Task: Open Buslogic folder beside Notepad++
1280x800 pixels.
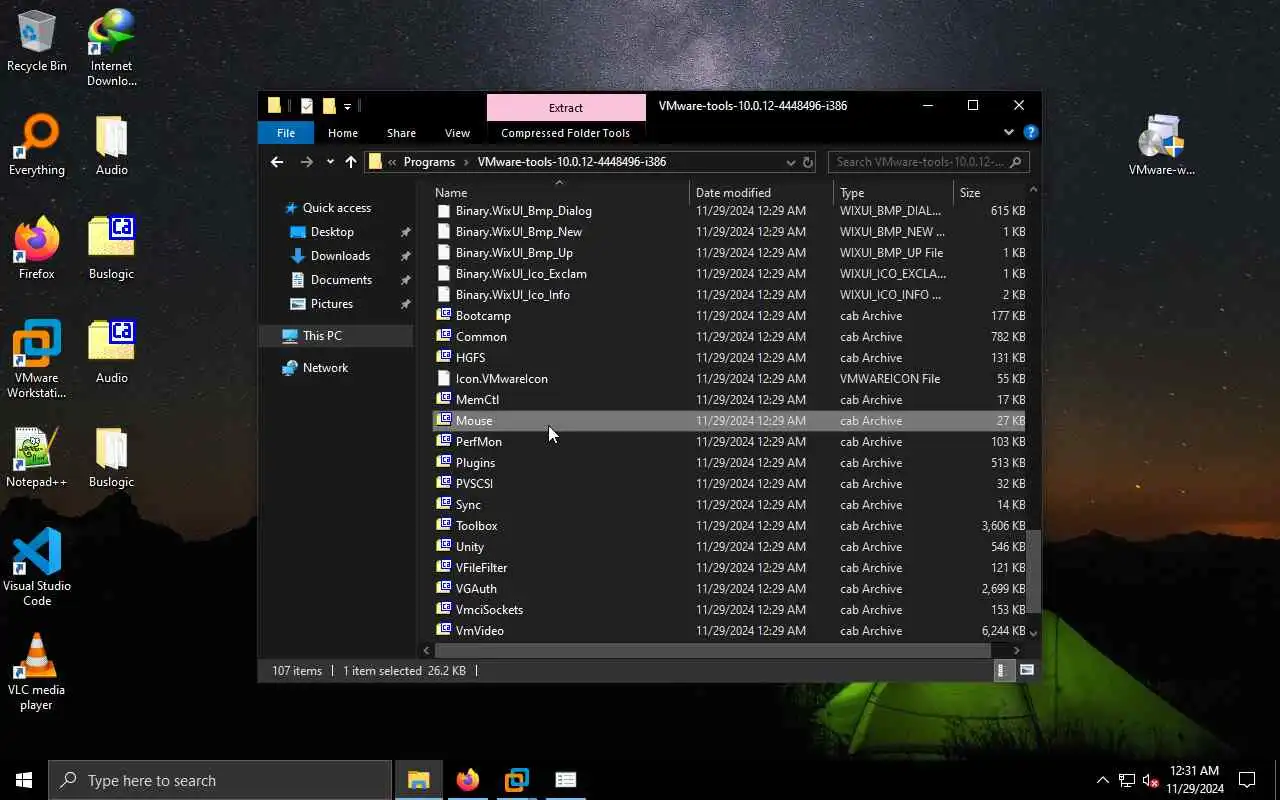Action: [x=111, y=457]
